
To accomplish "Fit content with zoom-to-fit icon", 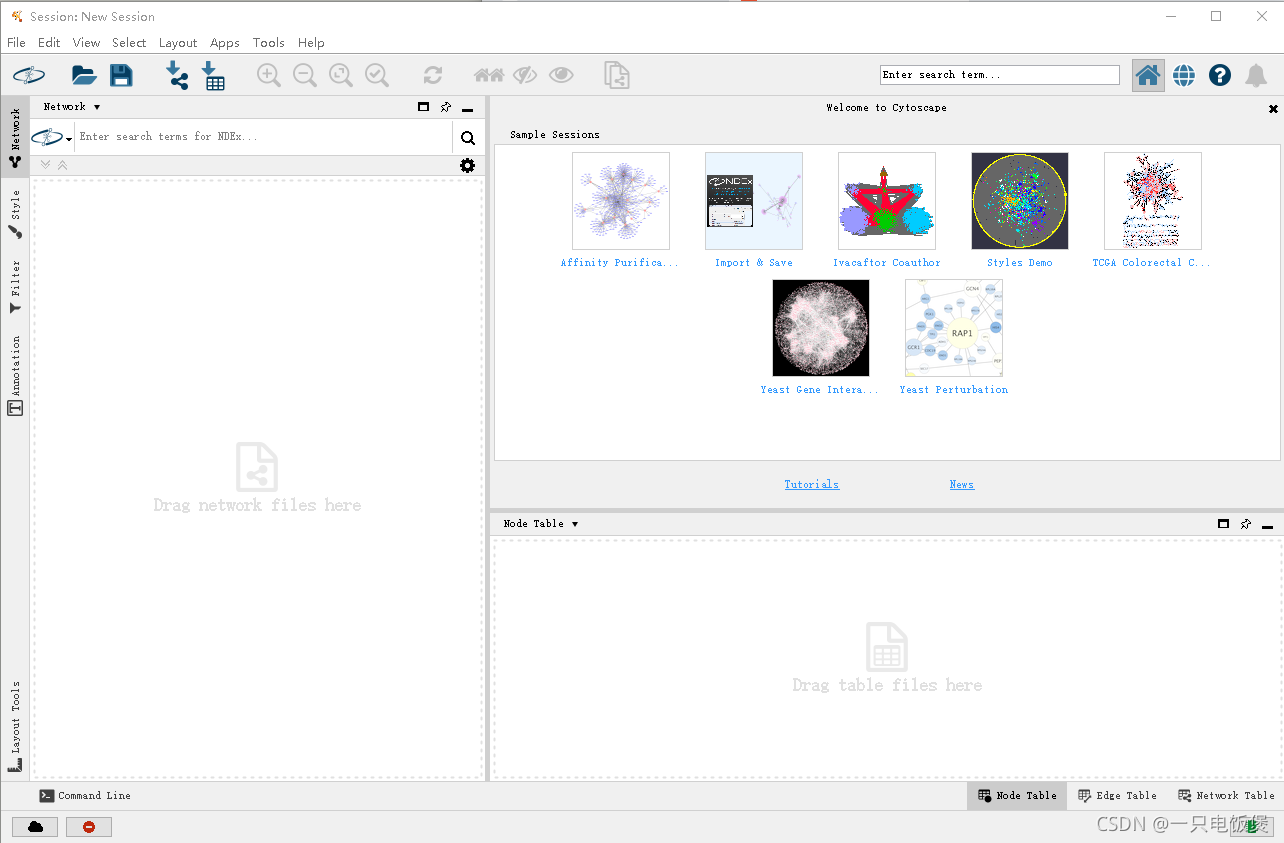I will pyautogui.click(x=341, y=75).
